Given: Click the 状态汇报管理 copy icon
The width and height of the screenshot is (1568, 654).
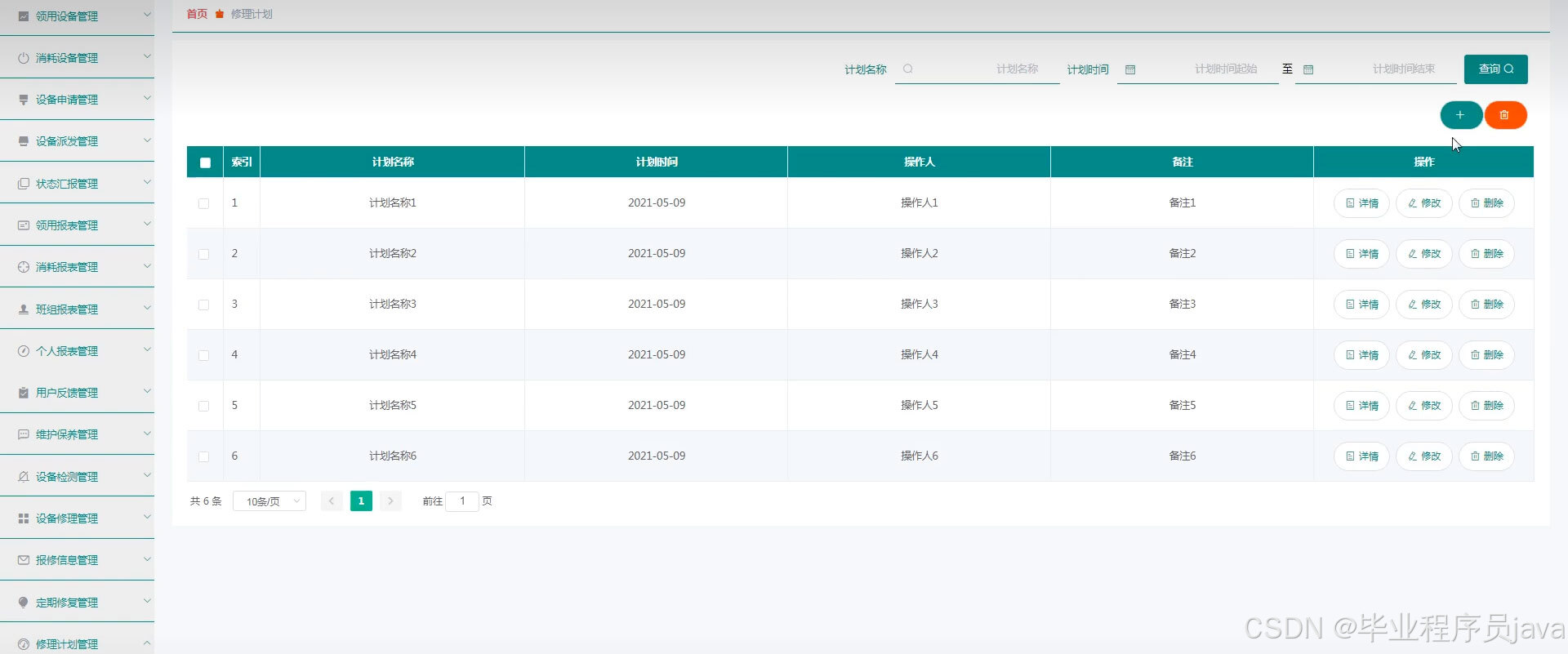Looking at the screenshot, I should coord(24,184).
